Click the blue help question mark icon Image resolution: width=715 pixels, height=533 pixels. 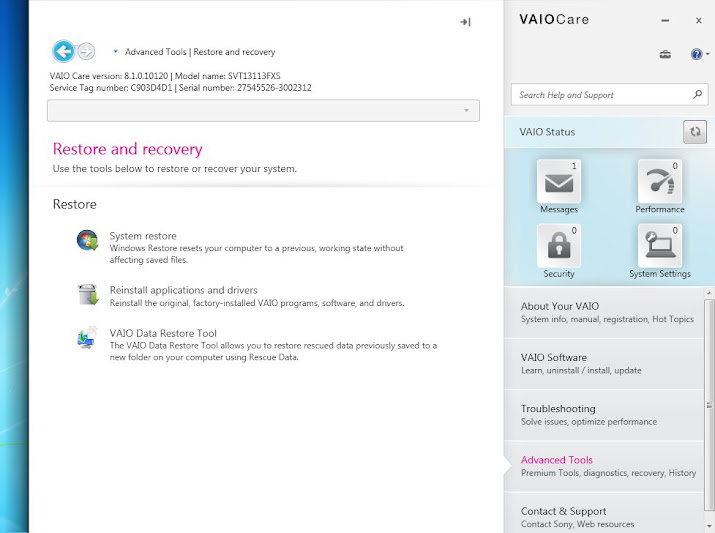click(696, 54)
